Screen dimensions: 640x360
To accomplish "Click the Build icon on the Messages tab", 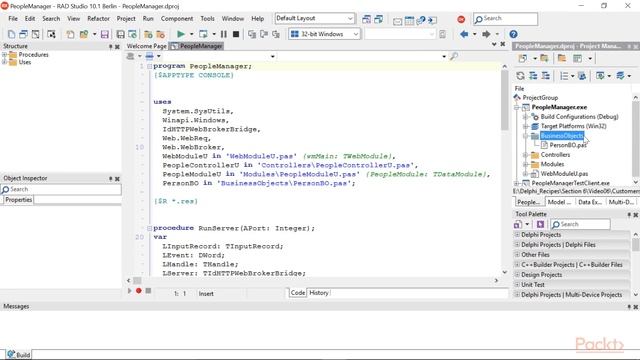I will 11,354.
